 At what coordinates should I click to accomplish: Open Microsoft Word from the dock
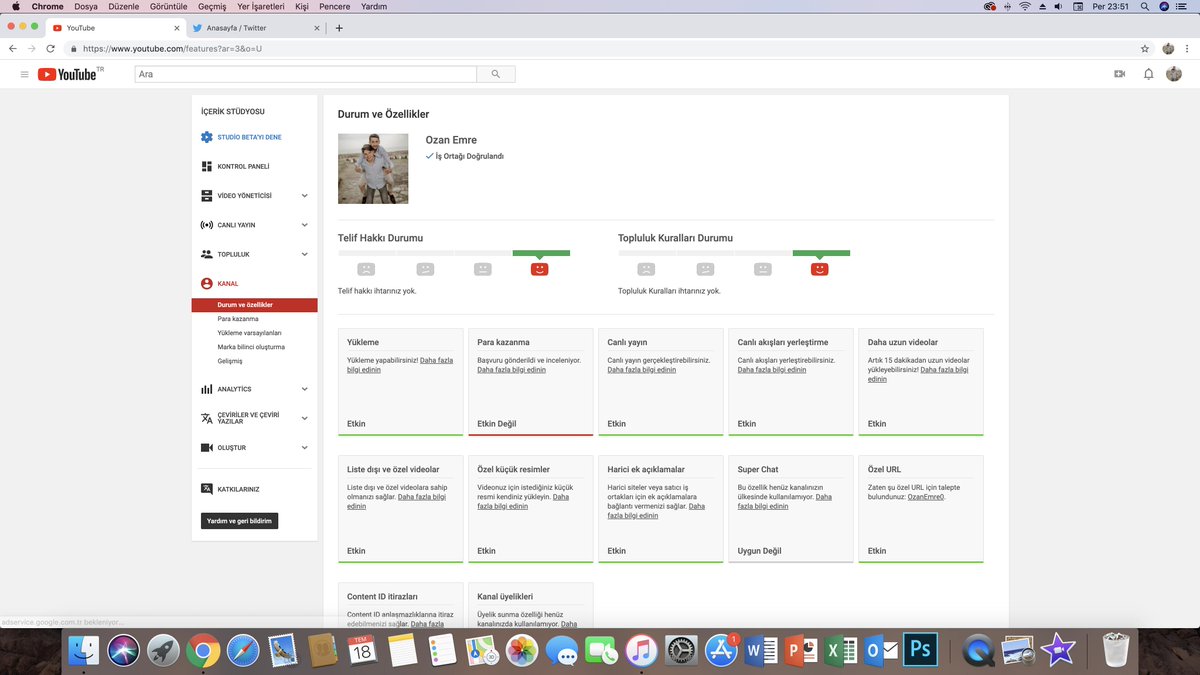761,651
